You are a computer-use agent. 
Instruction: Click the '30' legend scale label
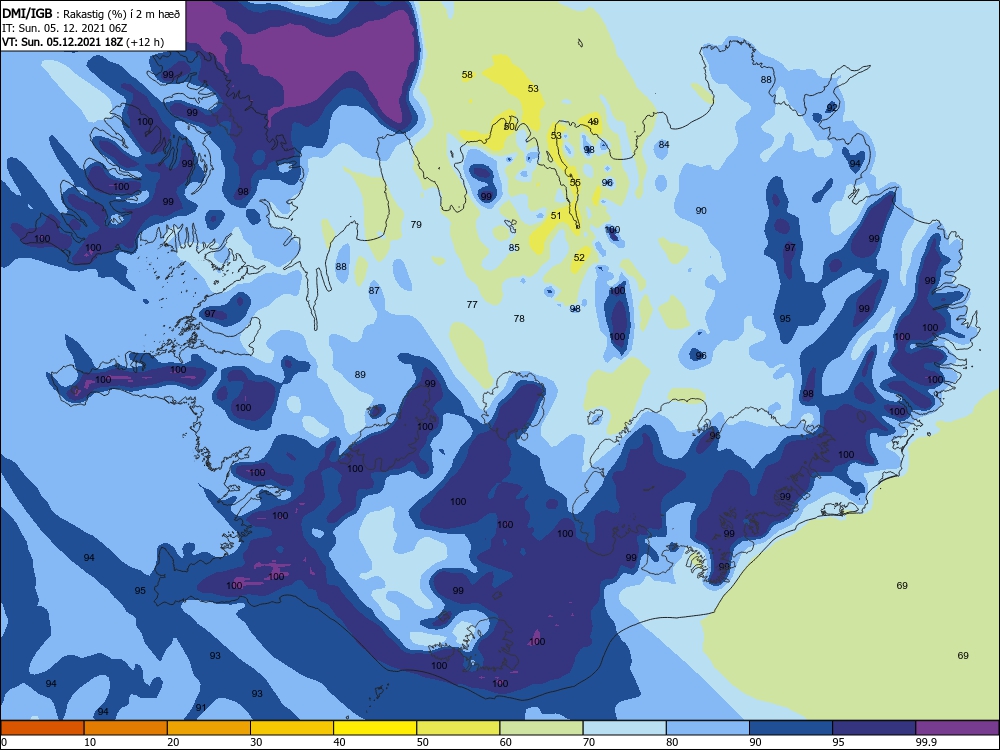pos(256,742)
